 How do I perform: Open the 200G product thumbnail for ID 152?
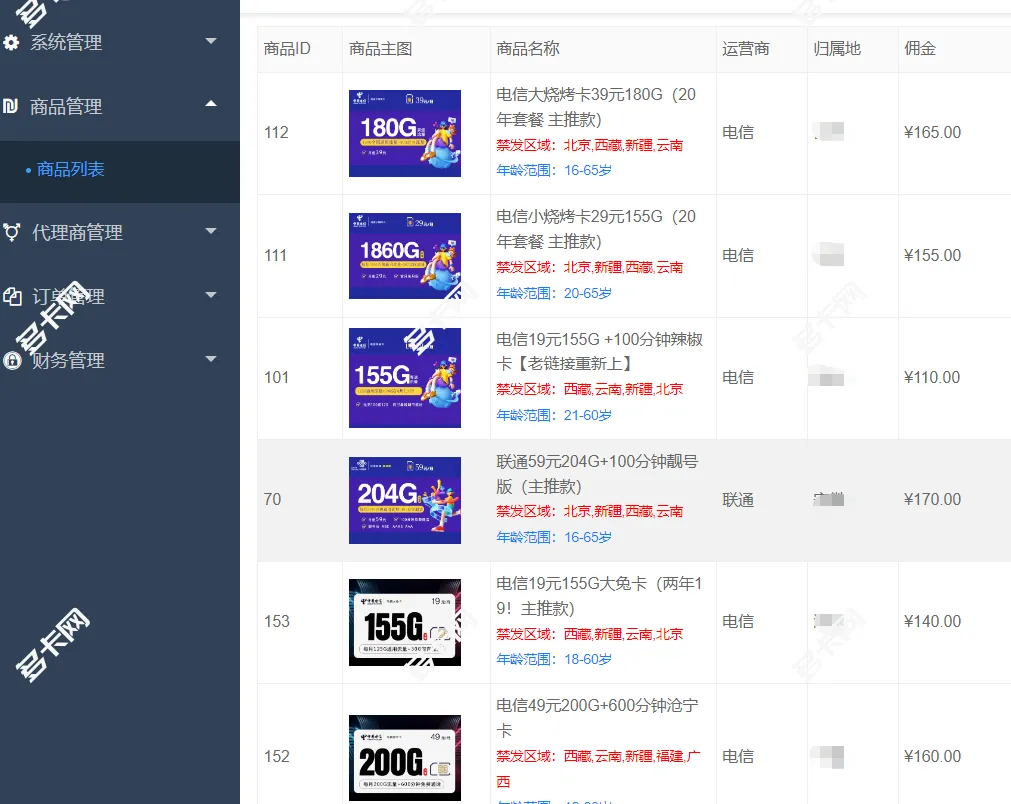click(405, 758)
